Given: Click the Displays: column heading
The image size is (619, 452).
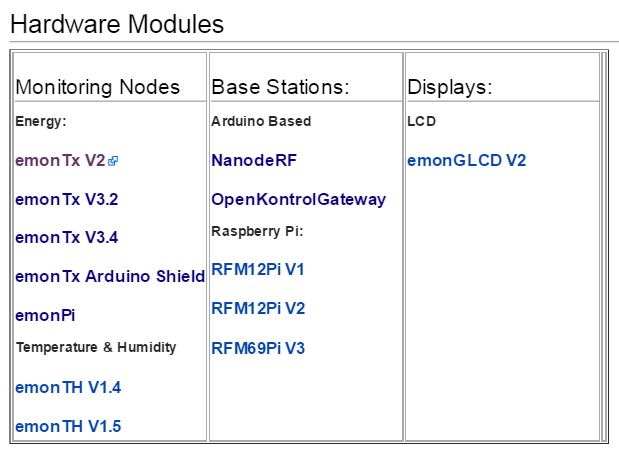Looking at the screenshot, I should pos(450,88).
